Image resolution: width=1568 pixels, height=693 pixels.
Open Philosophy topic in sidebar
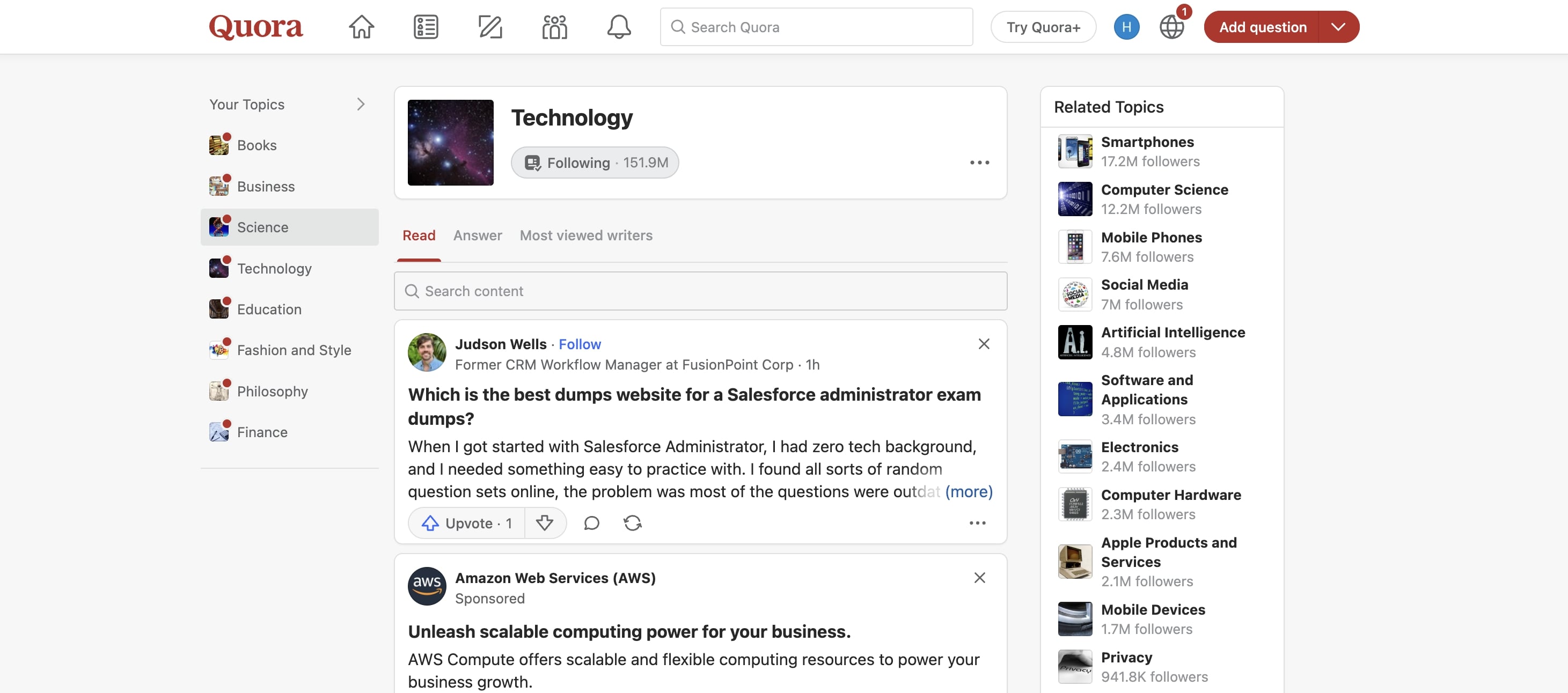[289, 391]
